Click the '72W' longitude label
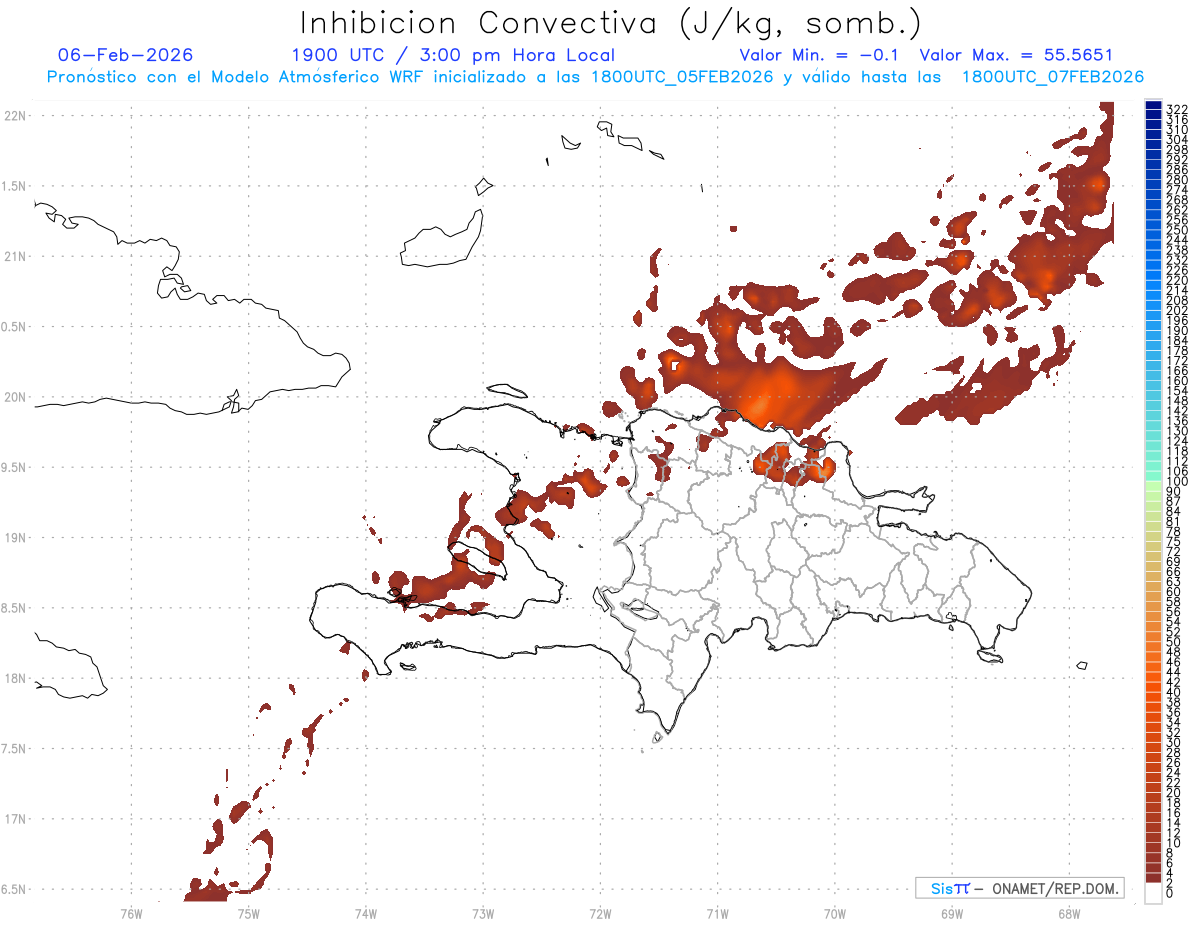Image resolution: width=1200 pixels, height=927 pixels. click(x=600, y=912)
